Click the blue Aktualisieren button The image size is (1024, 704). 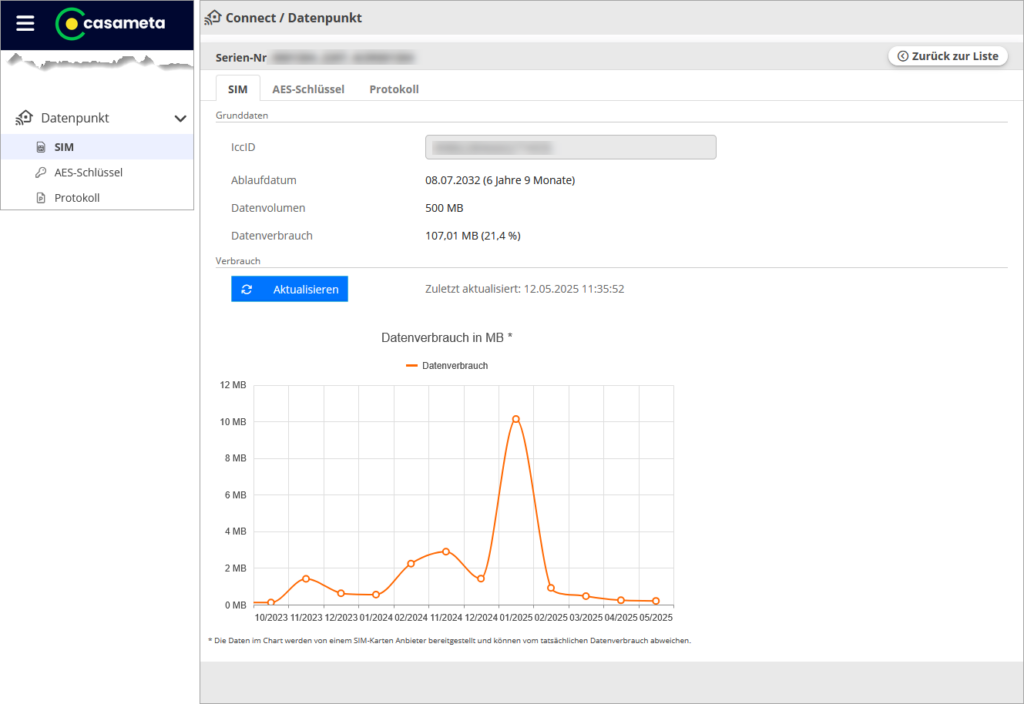coord(289,289)
